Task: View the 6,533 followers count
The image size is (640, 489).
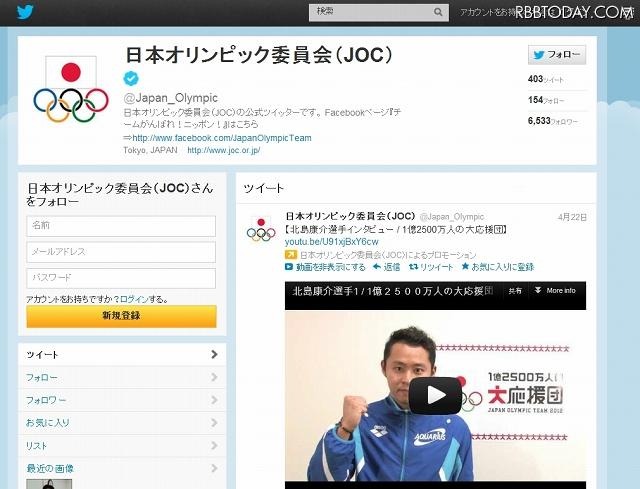Action: (x=553, y=121)
